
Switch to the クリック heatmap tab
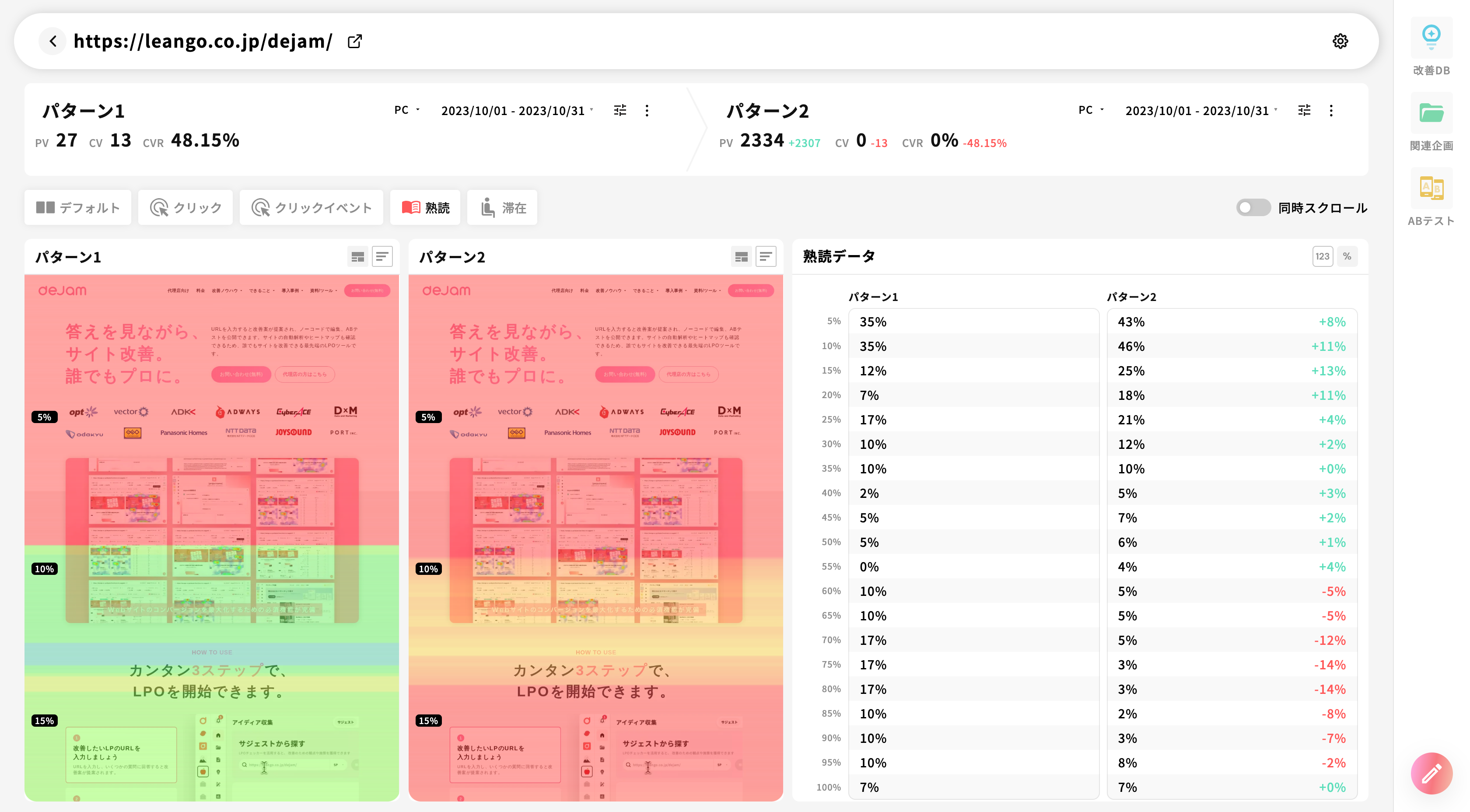[185, 208]
